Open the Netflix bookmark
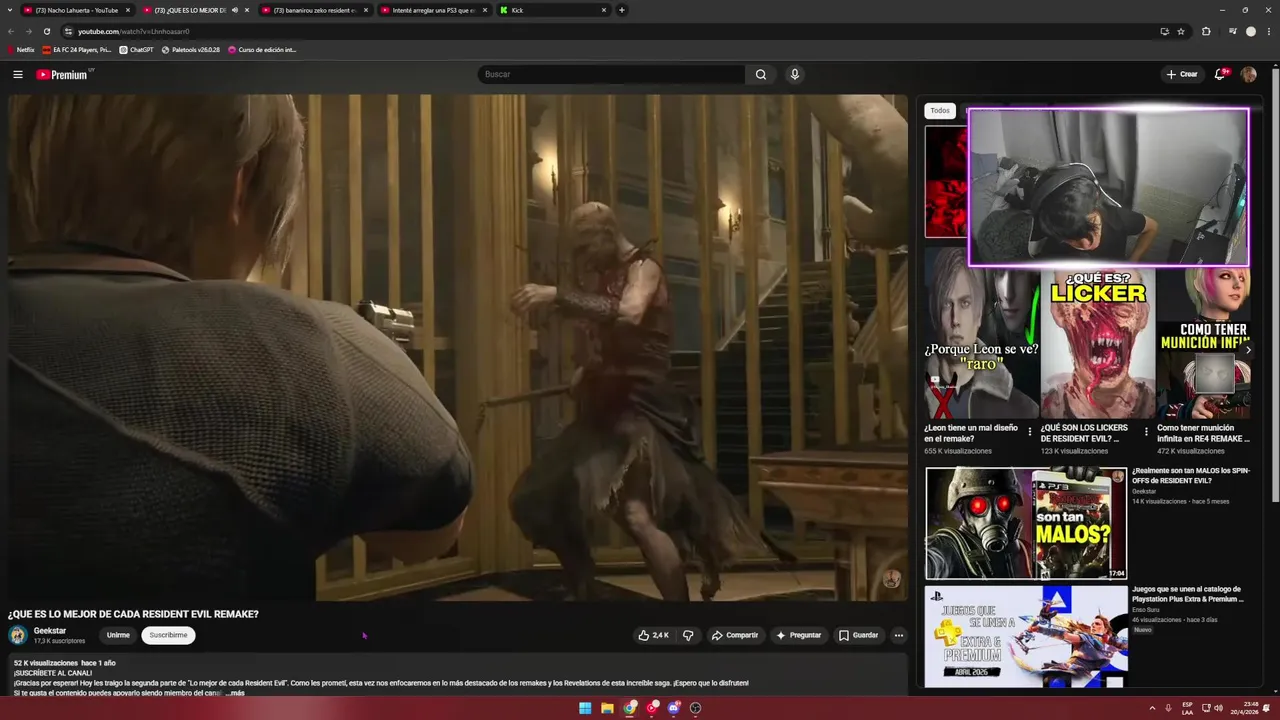This screenshot has height=720, width=1280. tap(20, 49)
